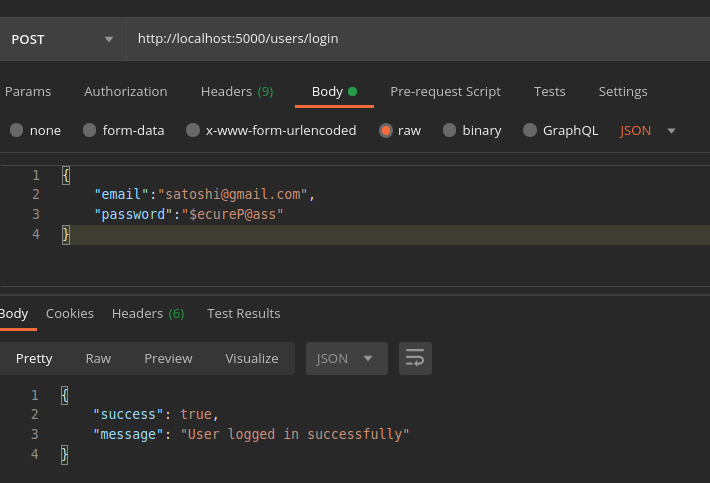Viewport: 710px width, 483px height.
Task: View the Test Results tab
Action: pos(243,313)
